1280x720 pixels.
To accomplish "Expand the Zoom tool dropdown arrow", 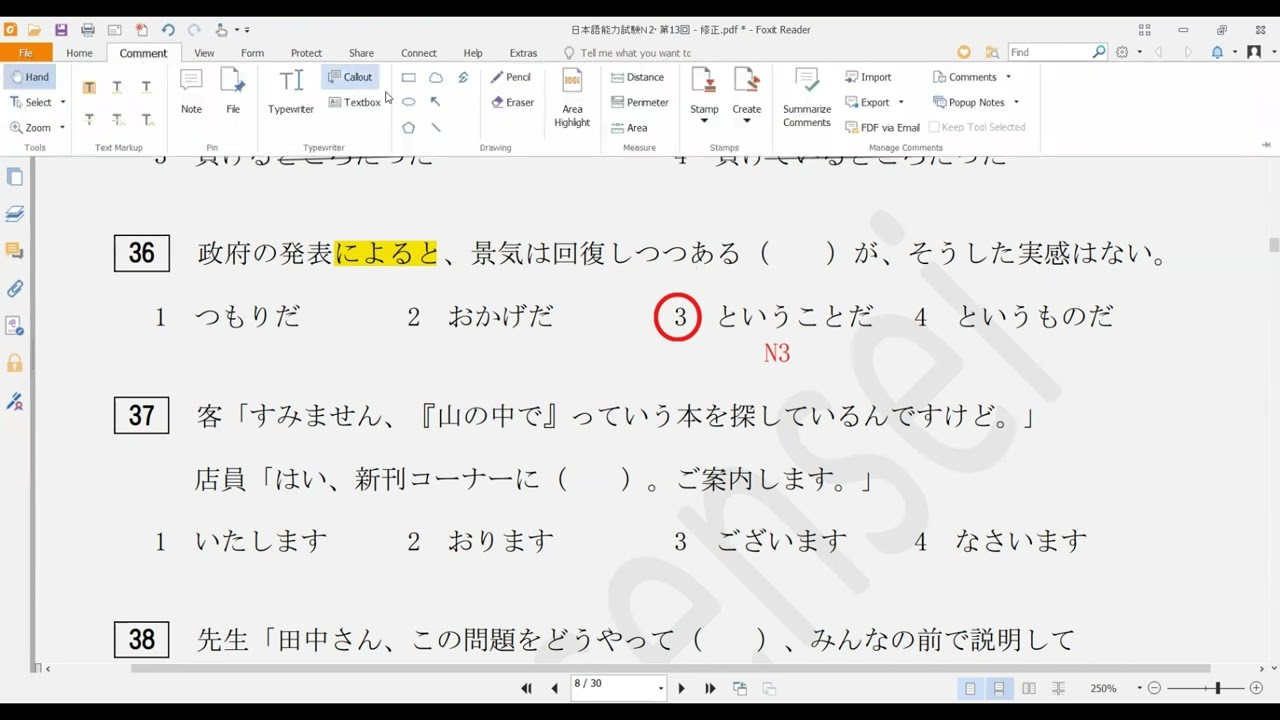I will (x=62, y=128).
